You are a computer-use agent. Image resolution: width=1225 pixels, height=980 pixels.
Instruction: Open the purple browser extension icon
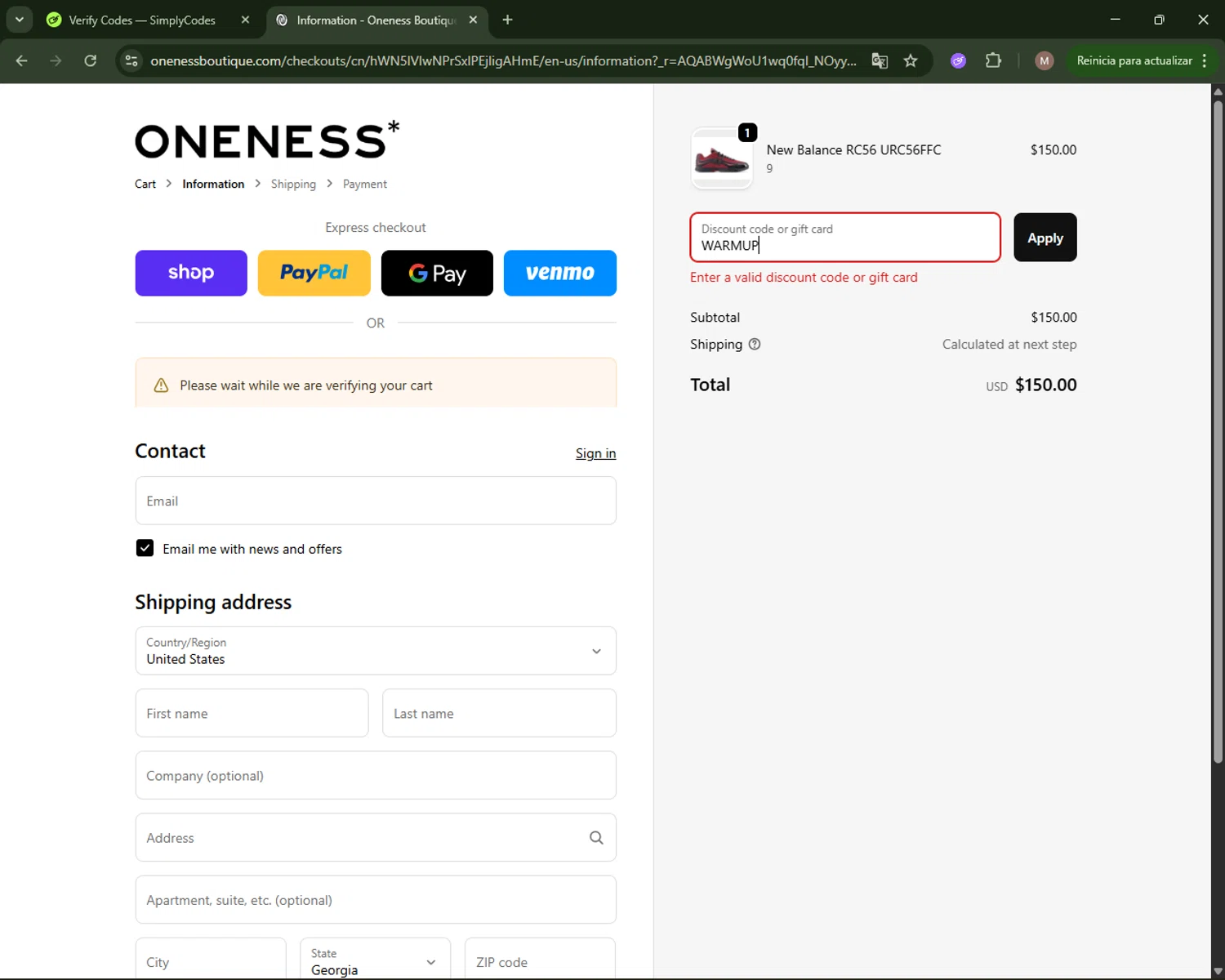pos(959,60)
